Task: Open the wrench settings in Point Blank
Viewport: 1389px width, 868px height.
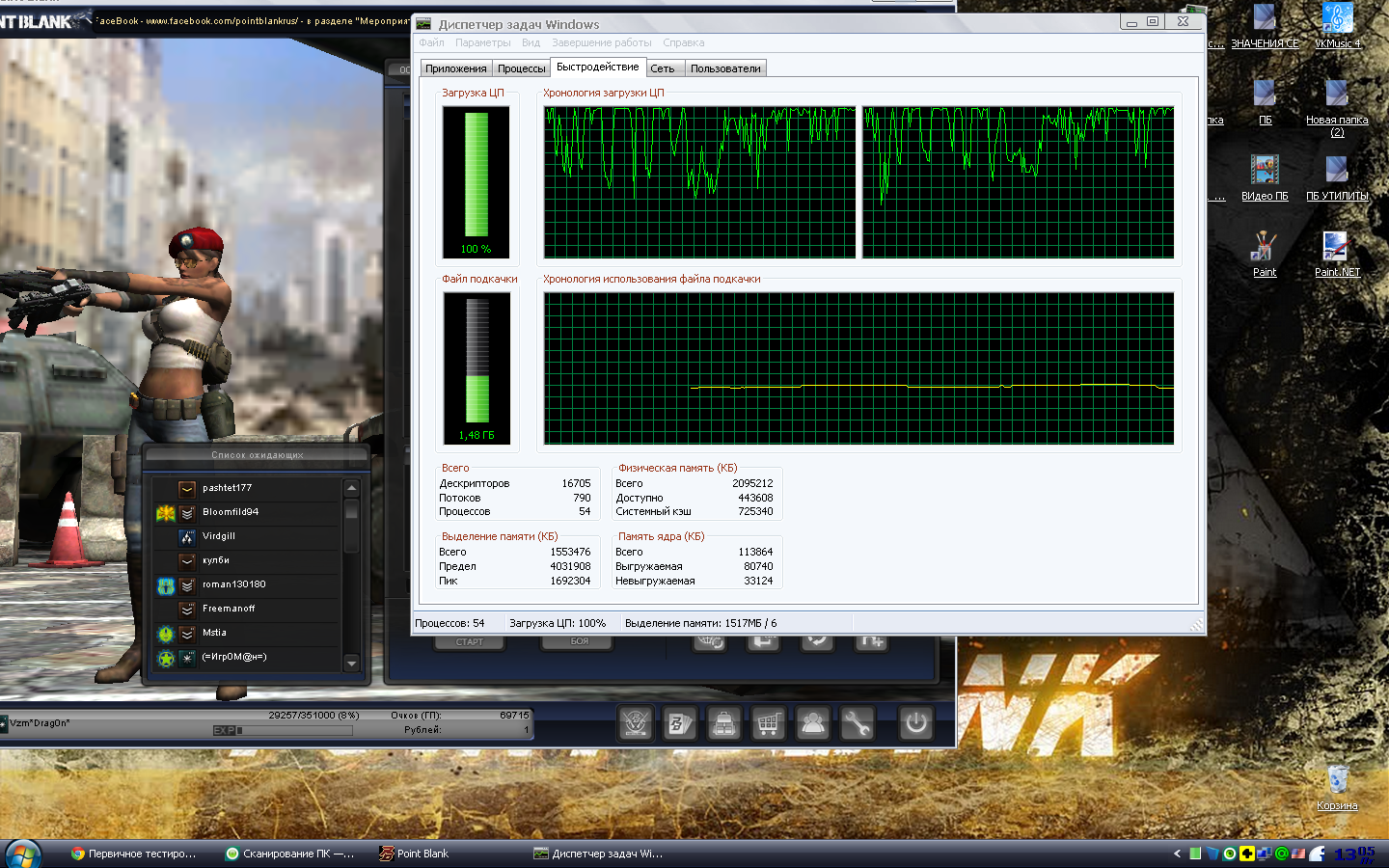Action: point(858,722)
